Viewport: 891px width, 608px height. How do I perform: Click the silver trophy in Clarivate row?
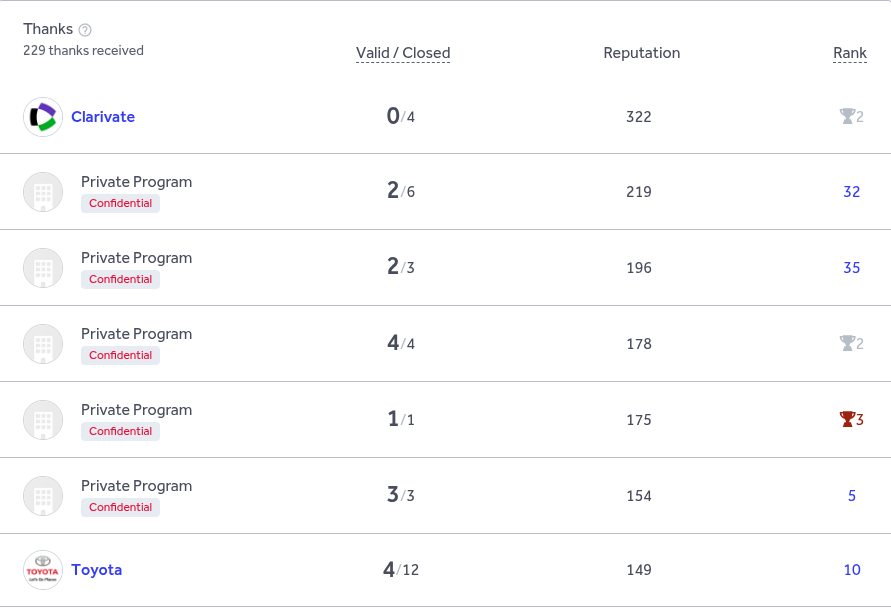(x=848, y=117)
